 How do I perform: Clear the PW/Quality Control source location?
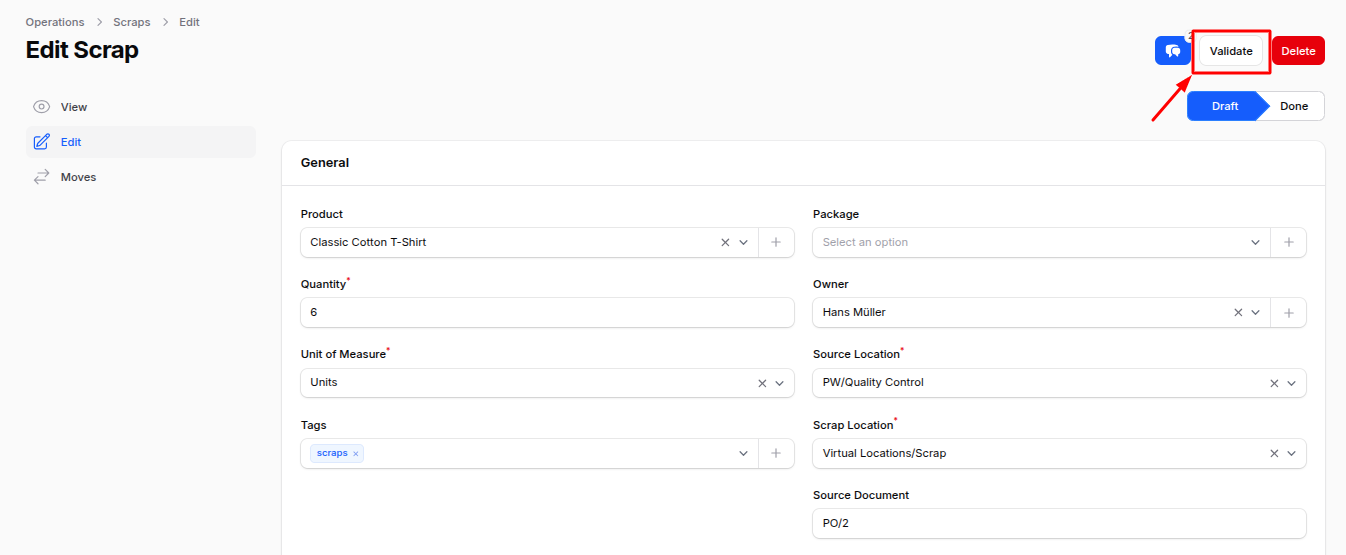point(1274,383)
